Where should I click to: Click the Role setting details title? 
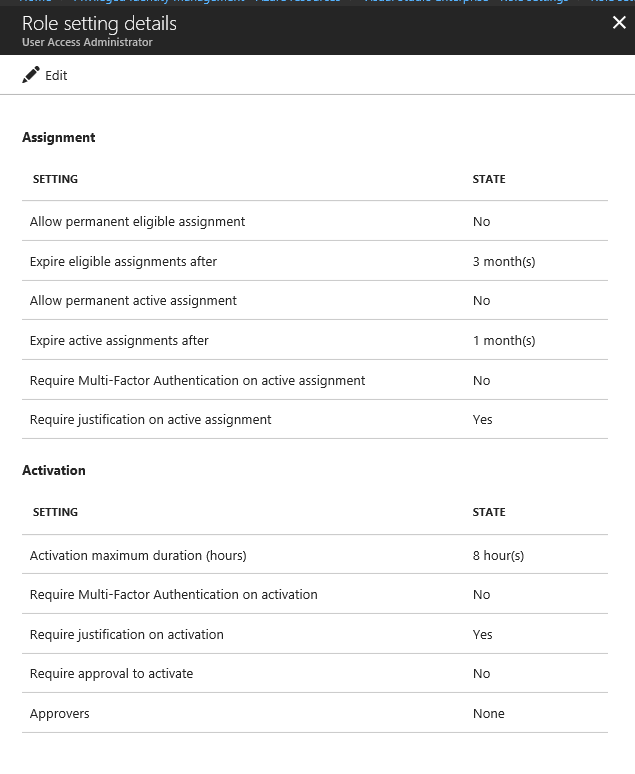(x=99, y=23)
